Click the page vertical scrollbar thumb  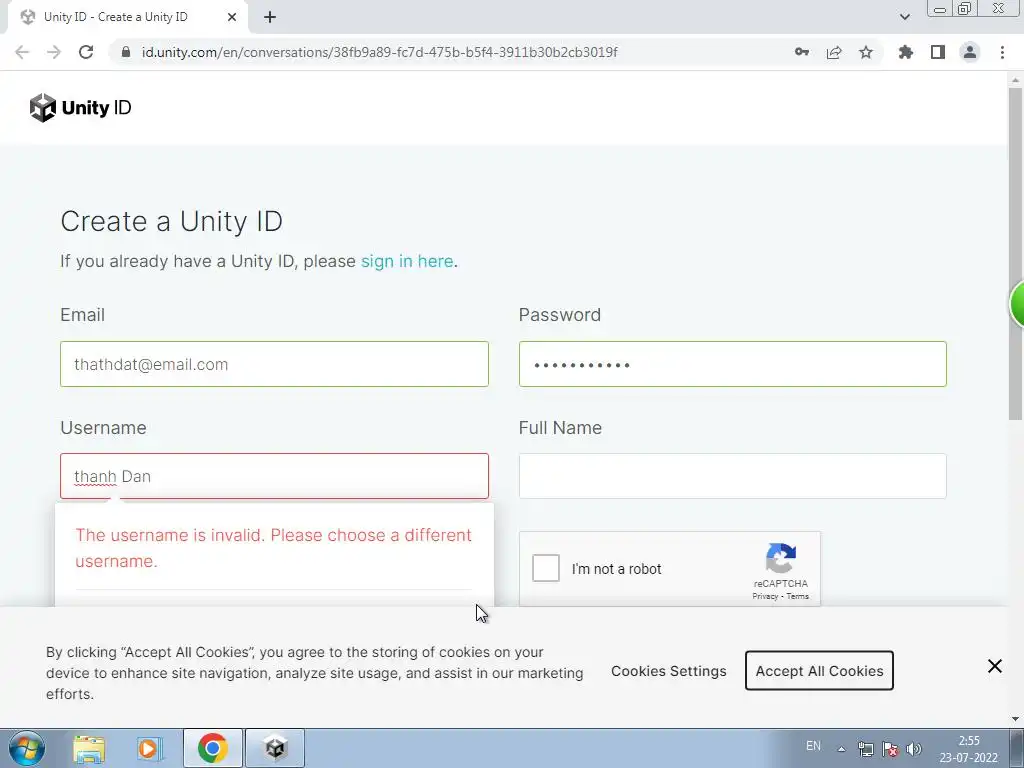pyautogui.click(x=1016, y=253)
